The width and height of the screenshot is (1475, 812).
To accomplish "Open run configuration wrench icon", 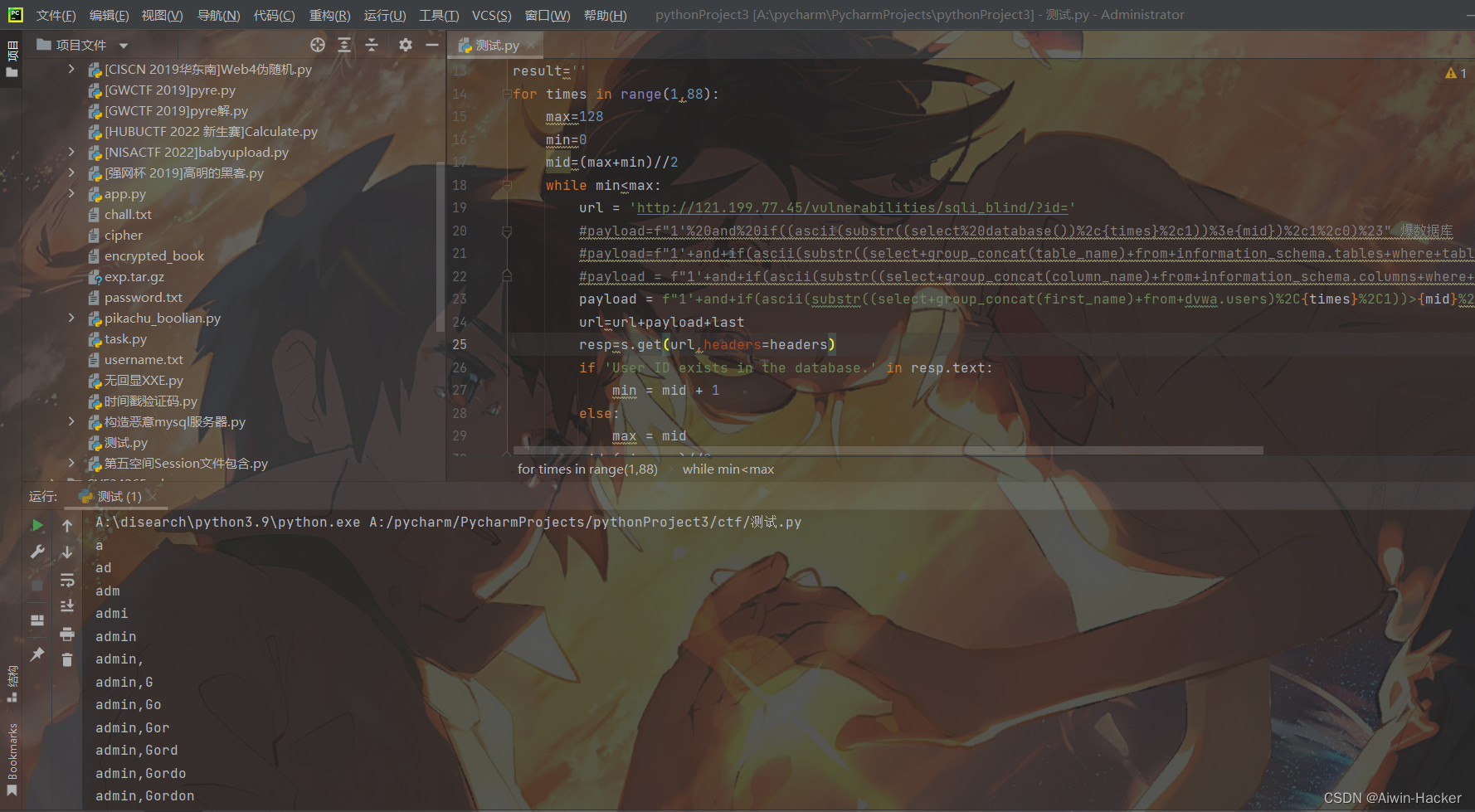I will pyautogui.click(x=37, y=552).
